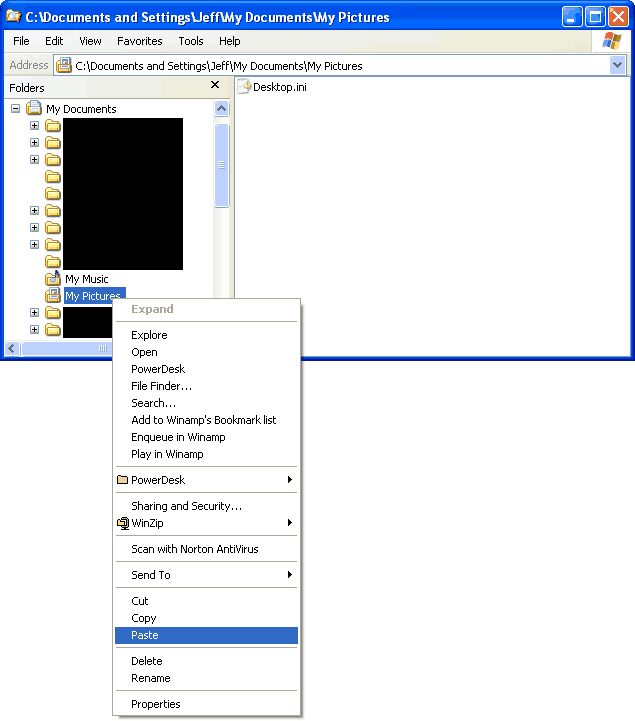635x721 pixels.
Task: Click the folder tree scroll left arrow
Action: point(12,349)
